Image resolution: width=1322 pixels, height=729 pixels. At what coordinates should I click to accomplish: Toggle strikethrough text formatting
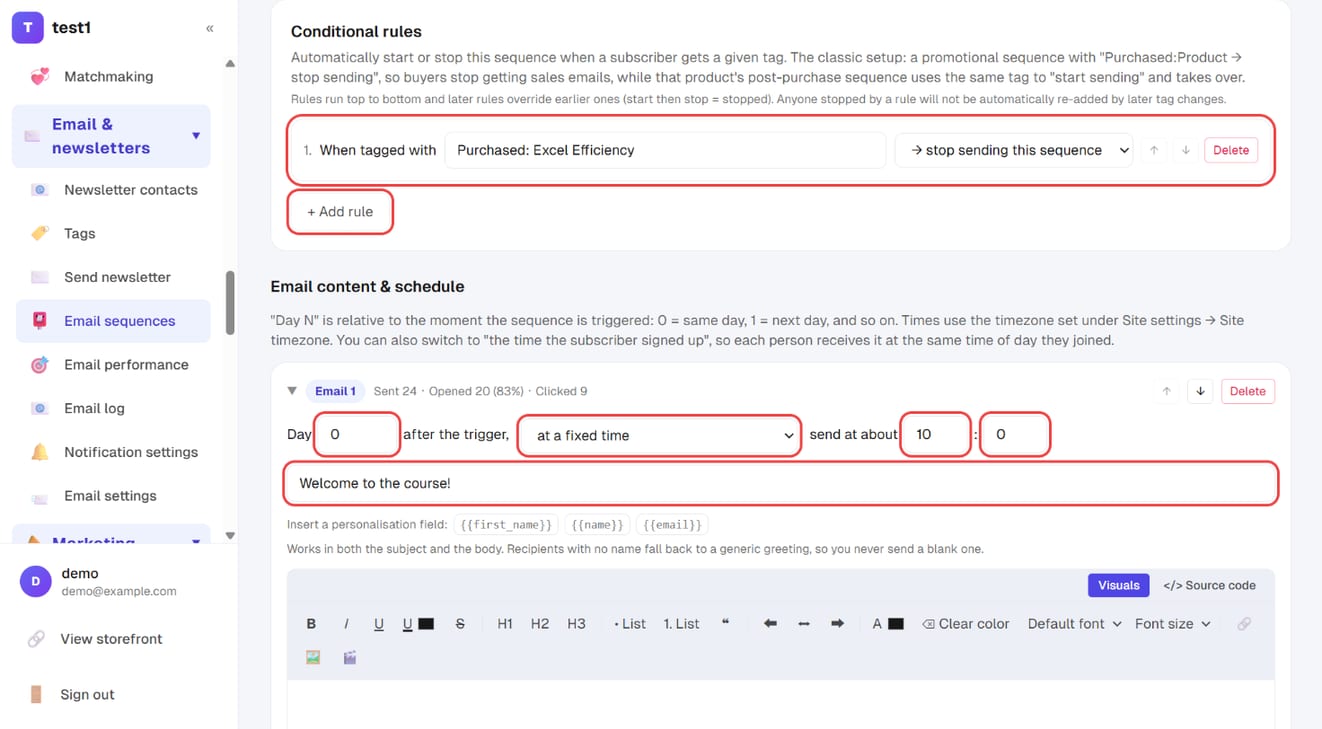tap(460, 624)
